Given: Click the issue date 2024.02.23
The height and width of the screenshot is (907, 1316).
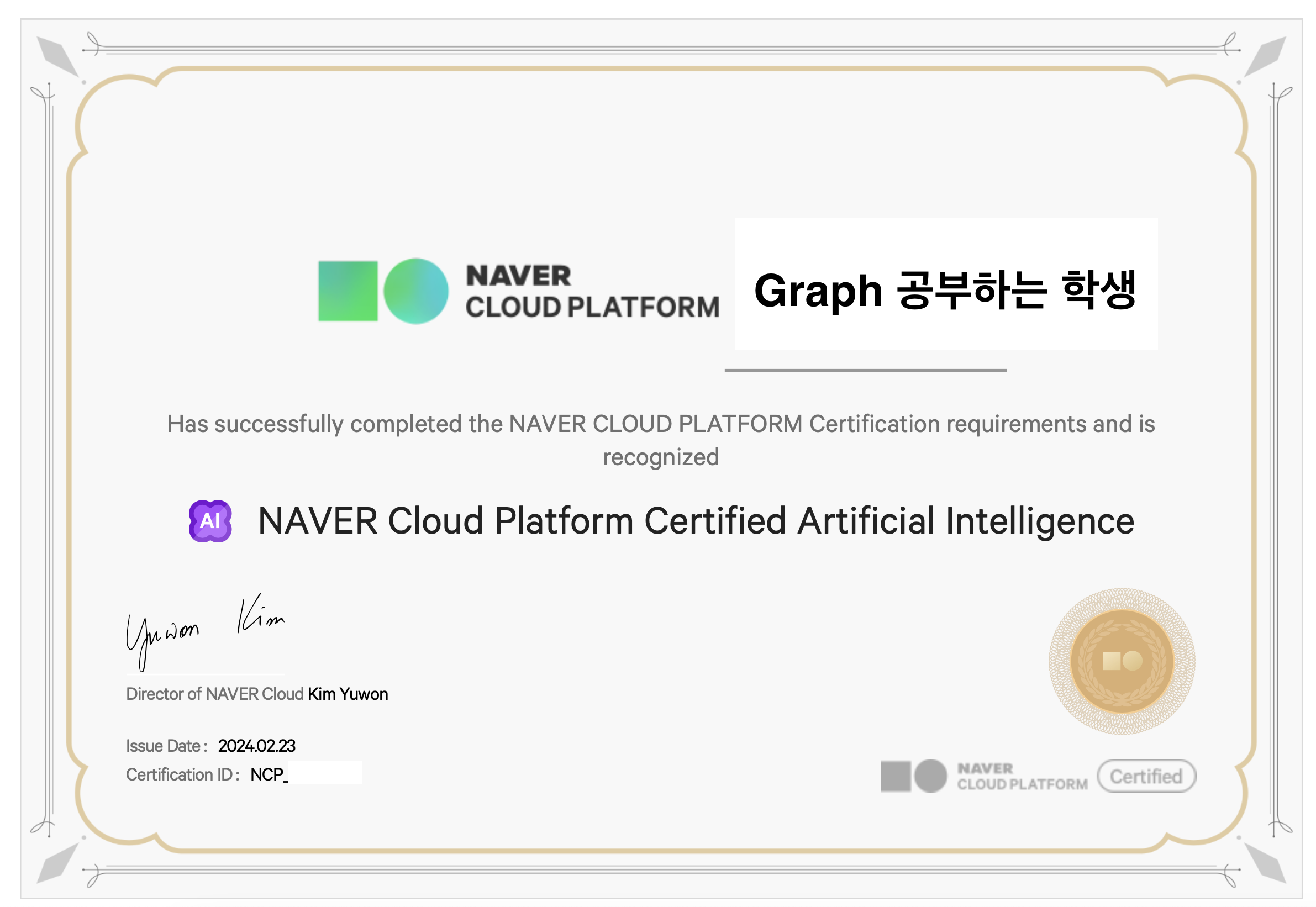Looking at the screenshot, I should click(256, 746).
